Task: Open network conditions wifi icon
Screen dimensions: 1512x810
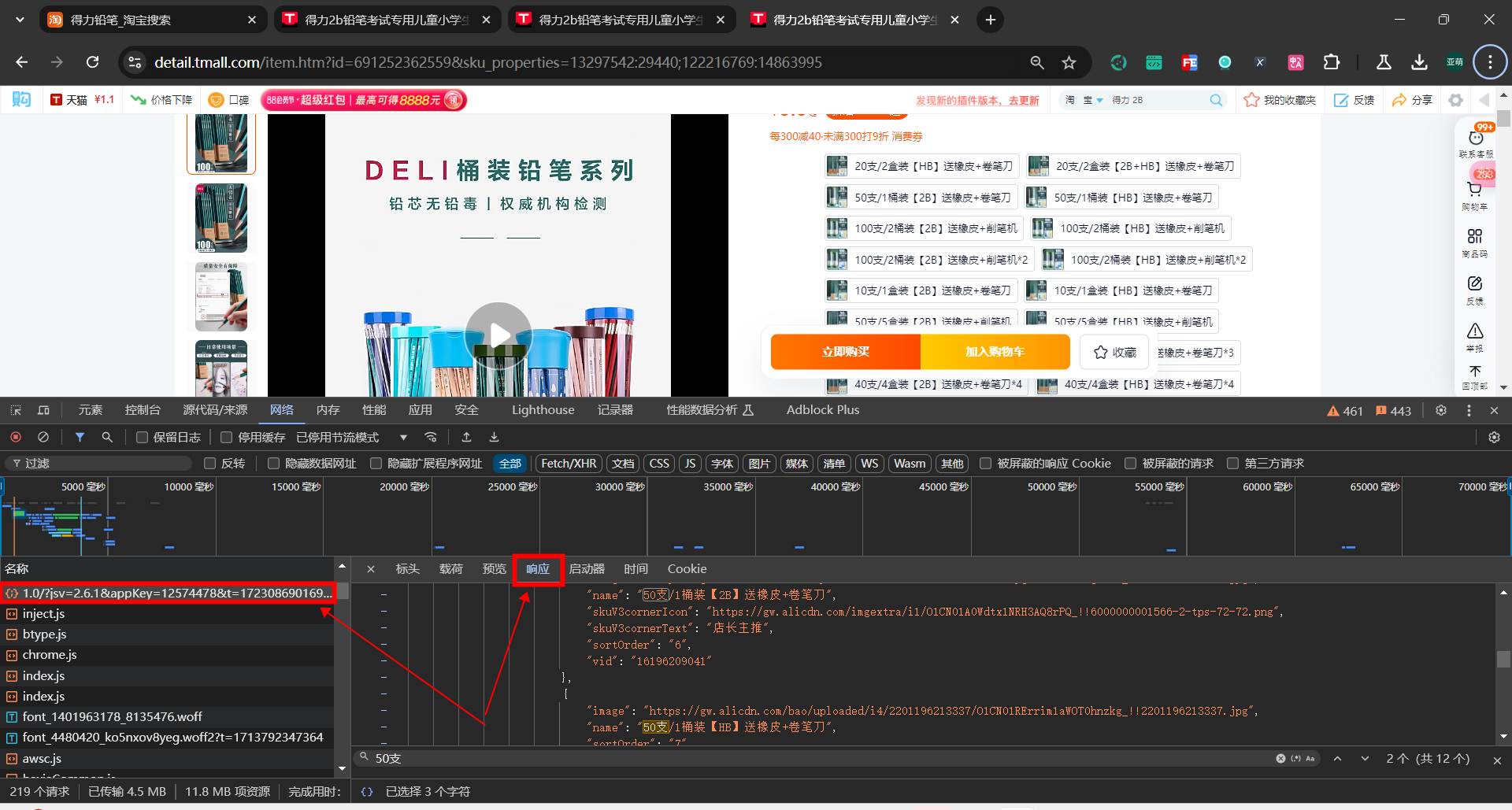Action: (431, 437)
